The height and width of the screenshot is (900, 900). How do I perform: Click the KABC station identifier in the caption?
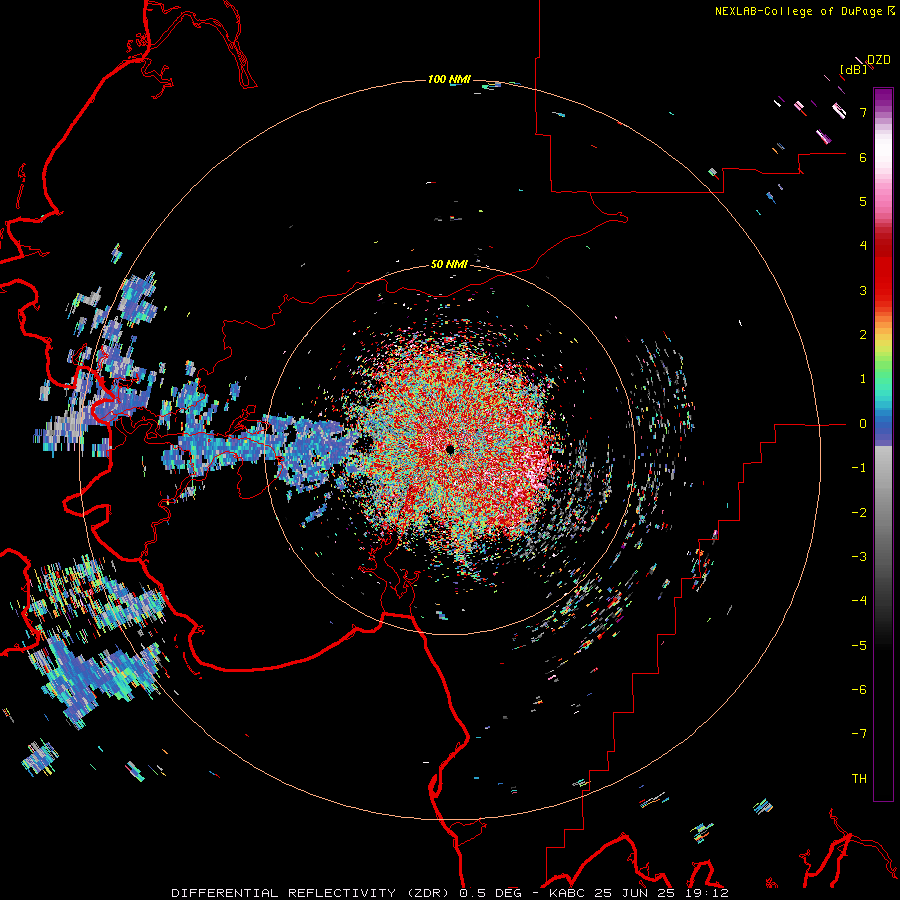565,893
